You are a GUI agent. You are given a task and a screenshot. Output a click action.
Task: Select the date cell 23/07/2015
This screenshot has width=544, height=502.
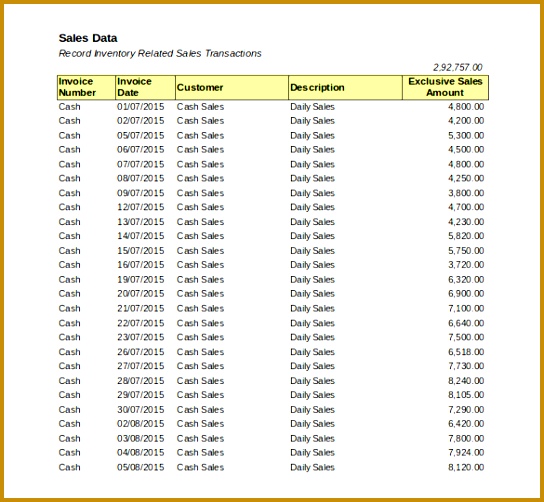point(141,337)
